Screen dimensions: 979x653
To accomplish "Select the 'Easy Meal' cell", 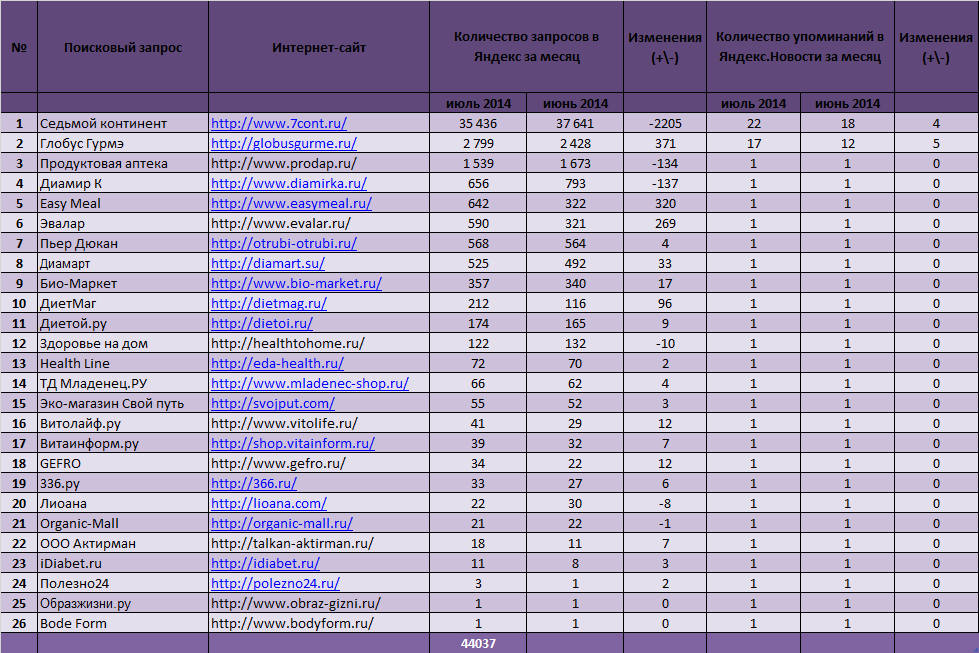I will pos(123,204).
